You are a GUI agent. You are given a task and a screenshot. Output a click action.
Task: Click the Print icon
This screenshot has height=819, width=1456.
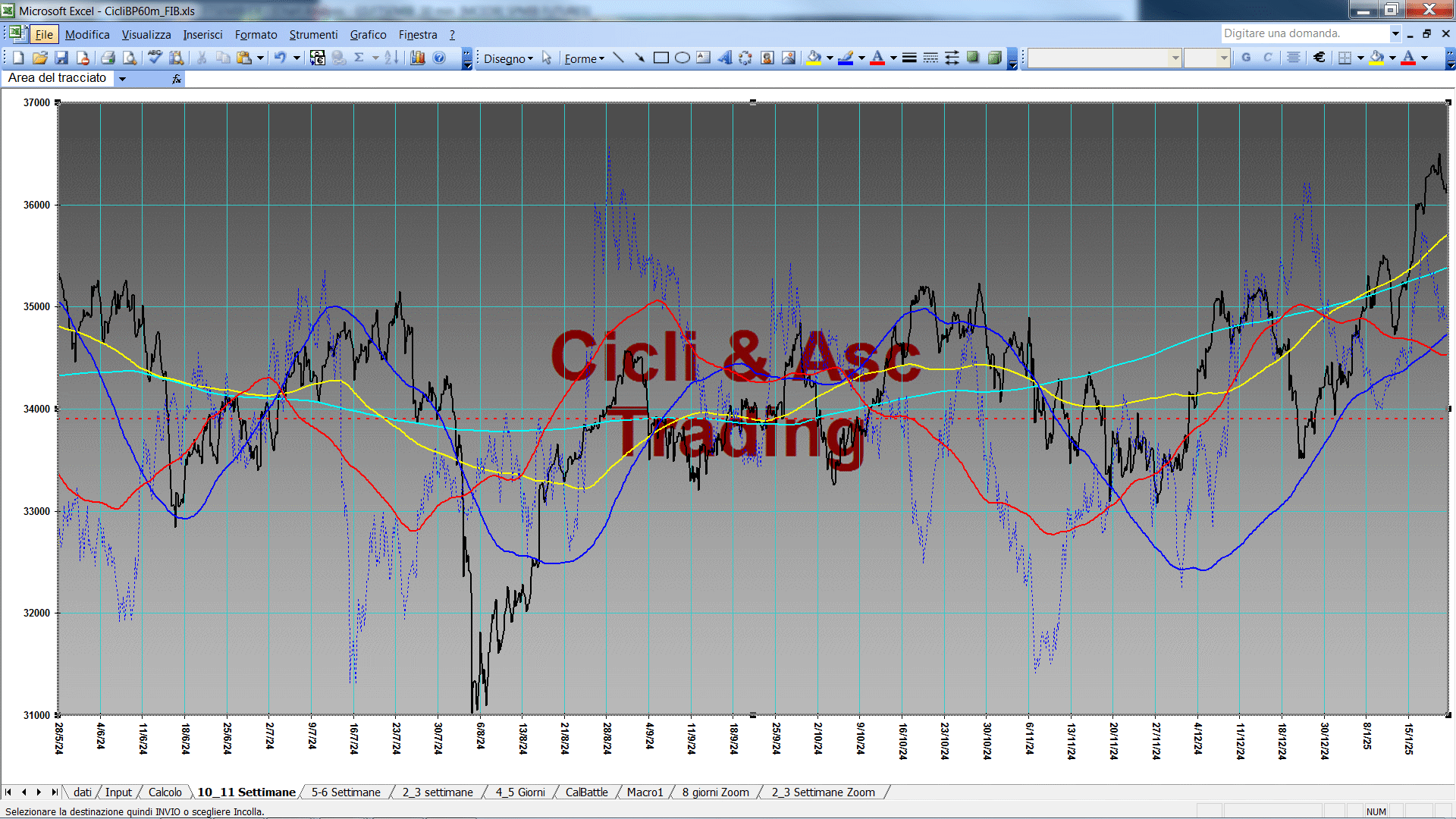pyautogui.click(x=108, y=58)
